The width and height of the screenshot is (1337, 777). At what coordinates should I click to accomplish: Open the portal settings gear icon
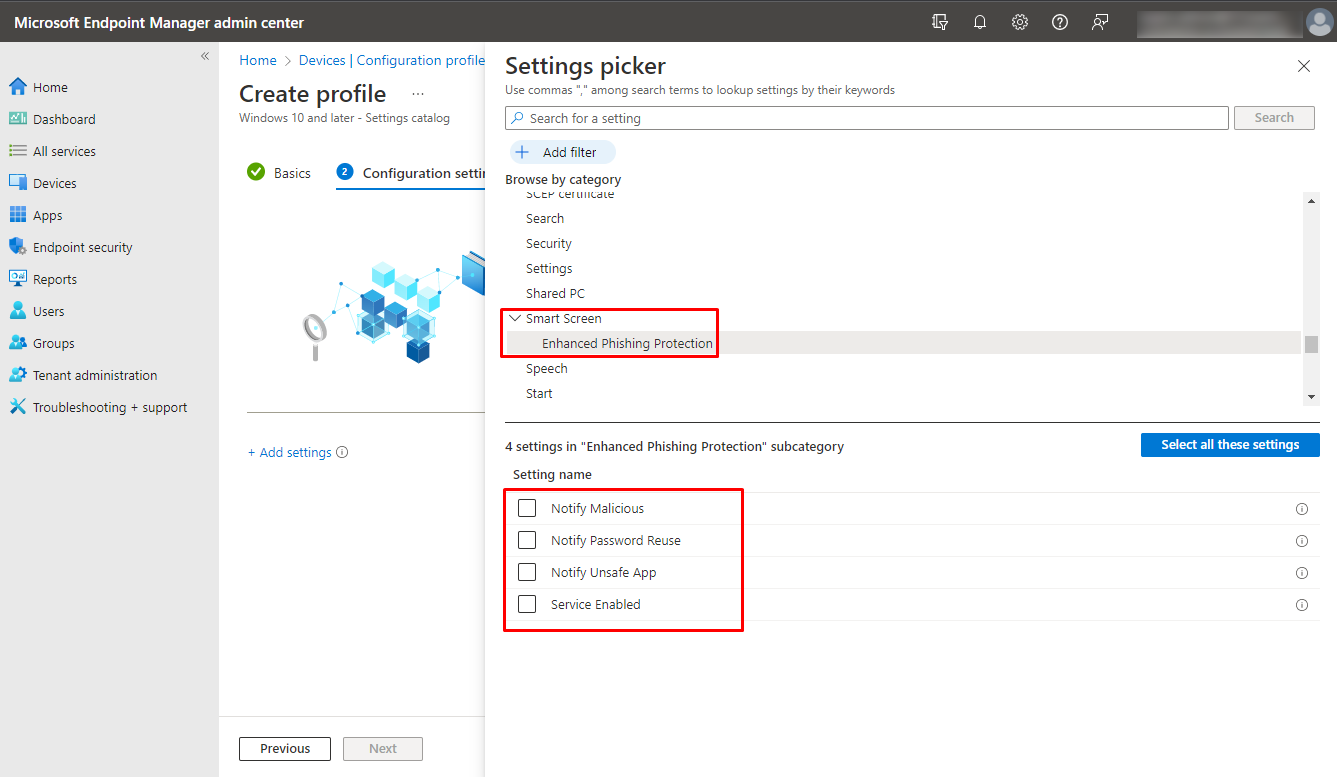pos(1020,22)
